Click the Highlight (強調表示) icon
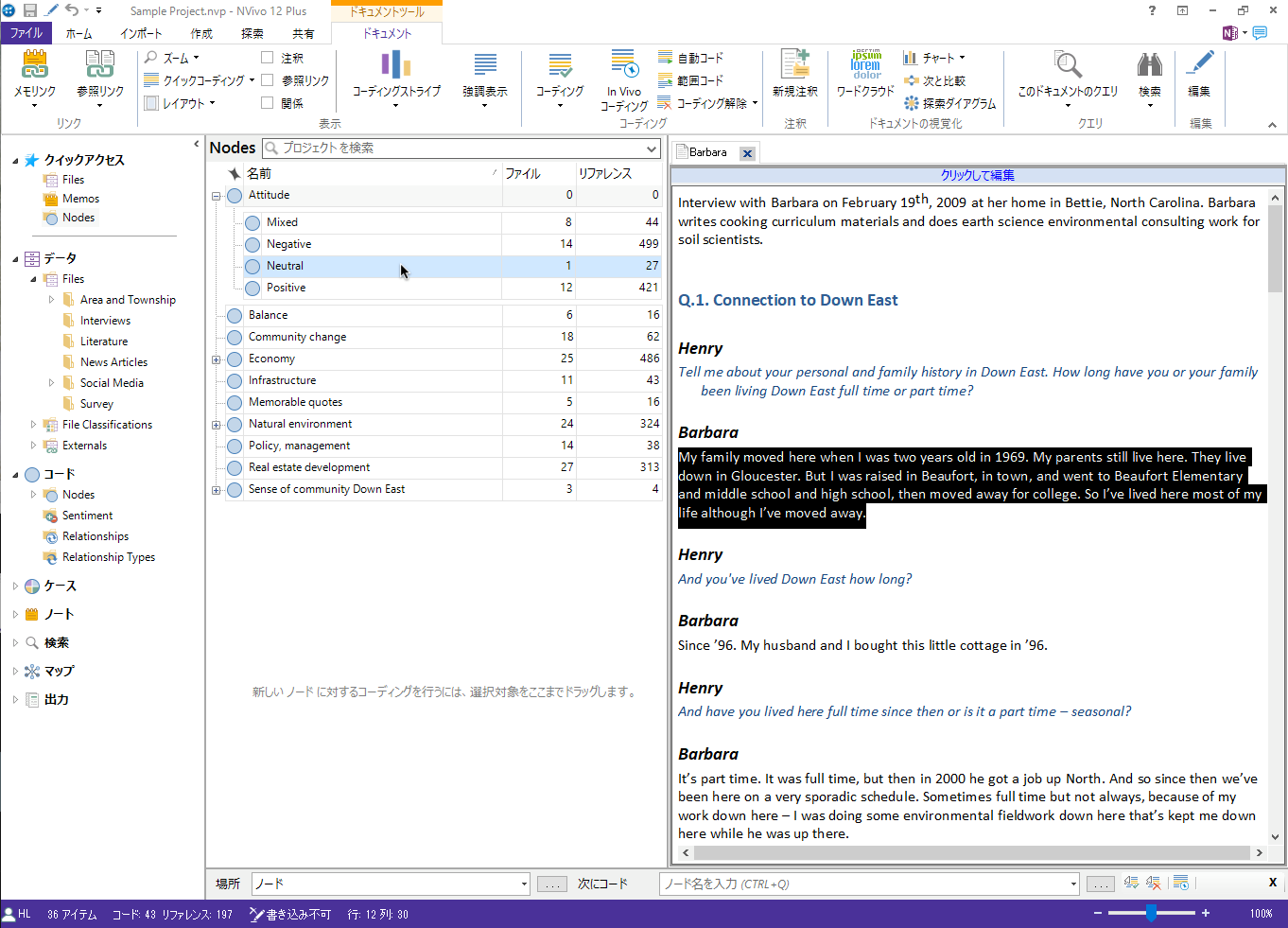The image size is (1288, 928). click(x=484, y=66)
